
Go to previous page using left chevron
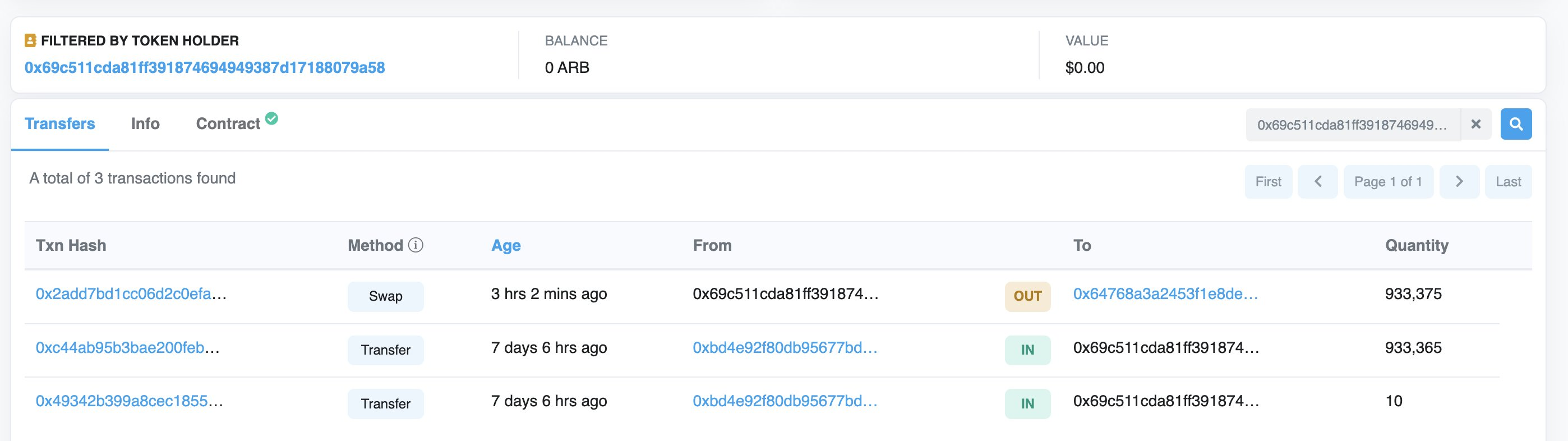tap(1318, 181)
